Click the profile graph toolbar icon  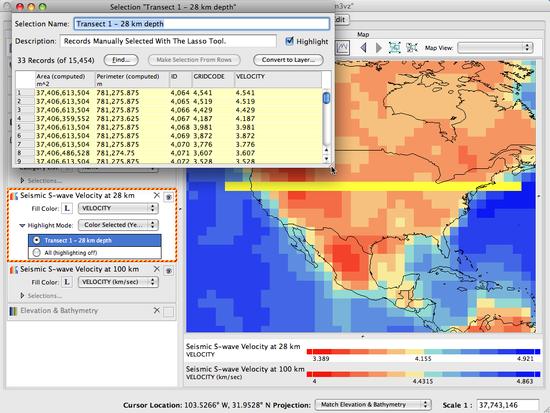pos(342,47)
